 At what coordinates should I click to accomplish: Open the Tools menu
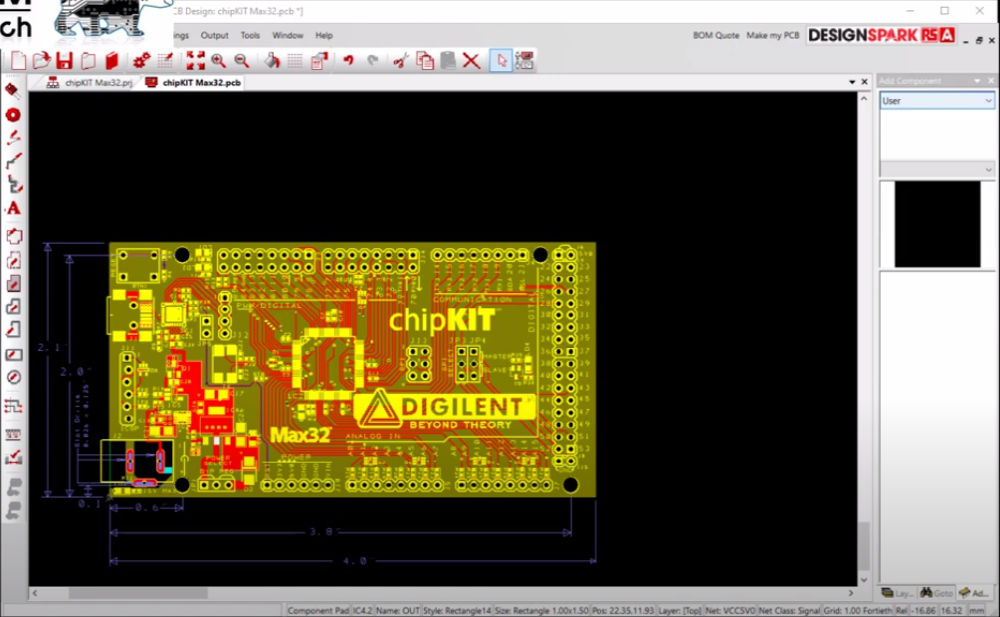(x=250, y=35)
